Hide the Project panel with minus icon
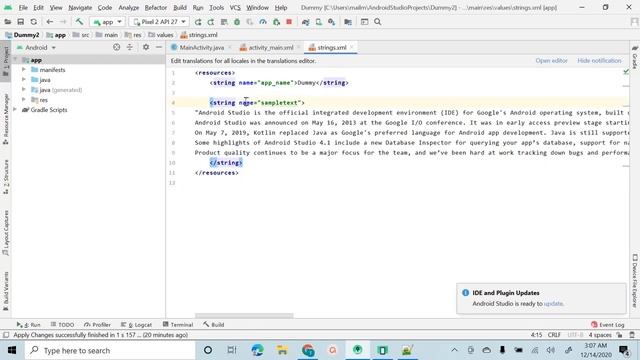The width and height of the screenshot is (640, 360). pos(159,48)
